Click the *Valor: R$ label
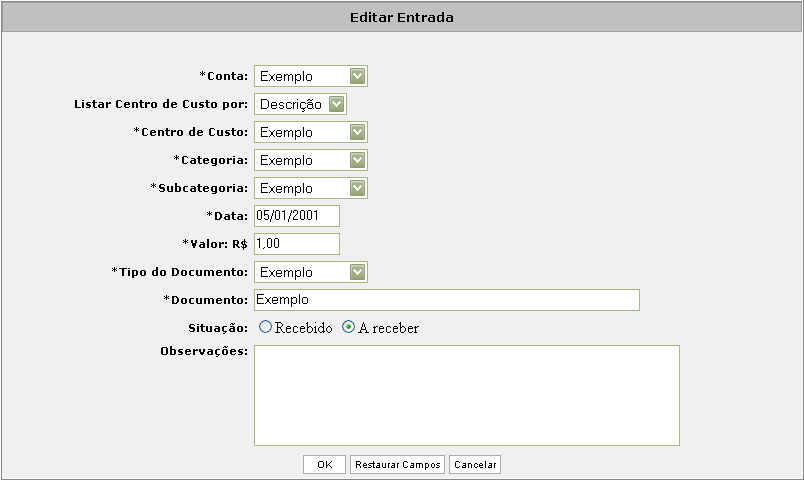The height and width of the screenshot is (480, 804). [215, 244]
